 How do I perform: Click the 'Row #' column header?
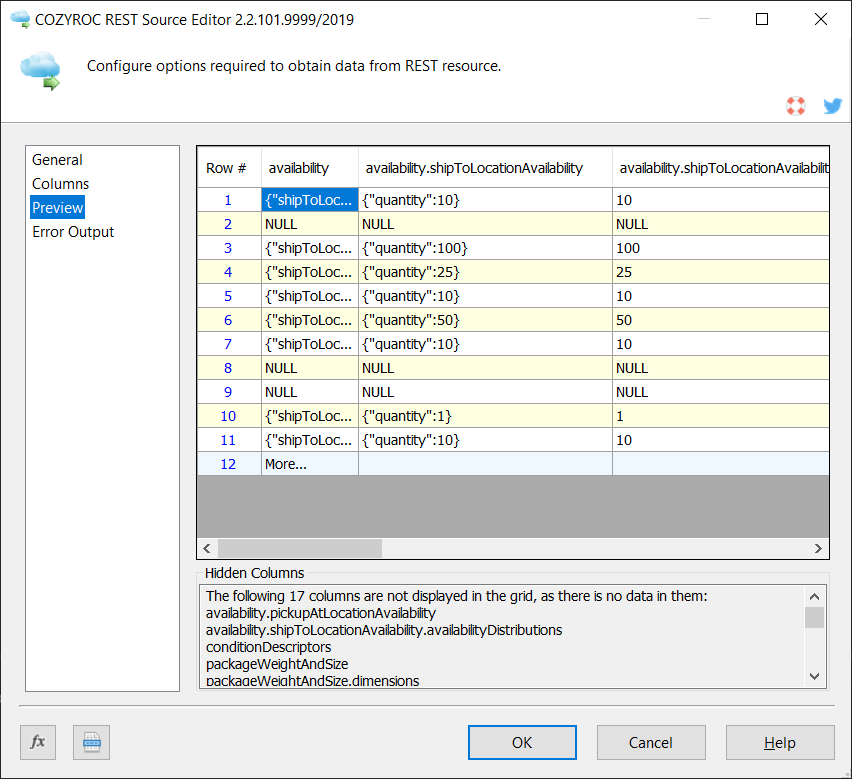(229, 168)
